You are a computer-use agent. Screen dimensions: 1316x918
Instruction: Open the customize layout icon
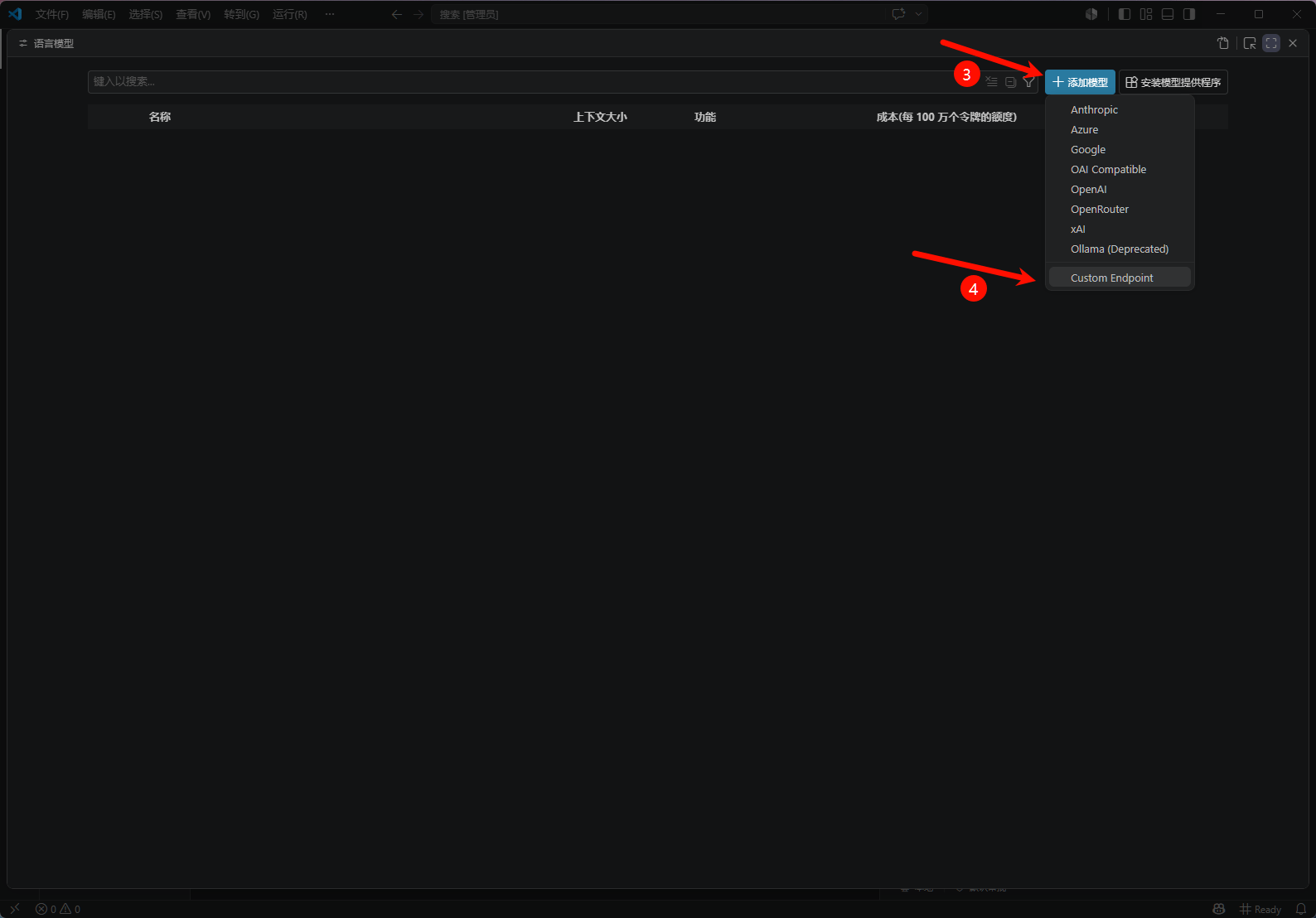point(1146,14)
